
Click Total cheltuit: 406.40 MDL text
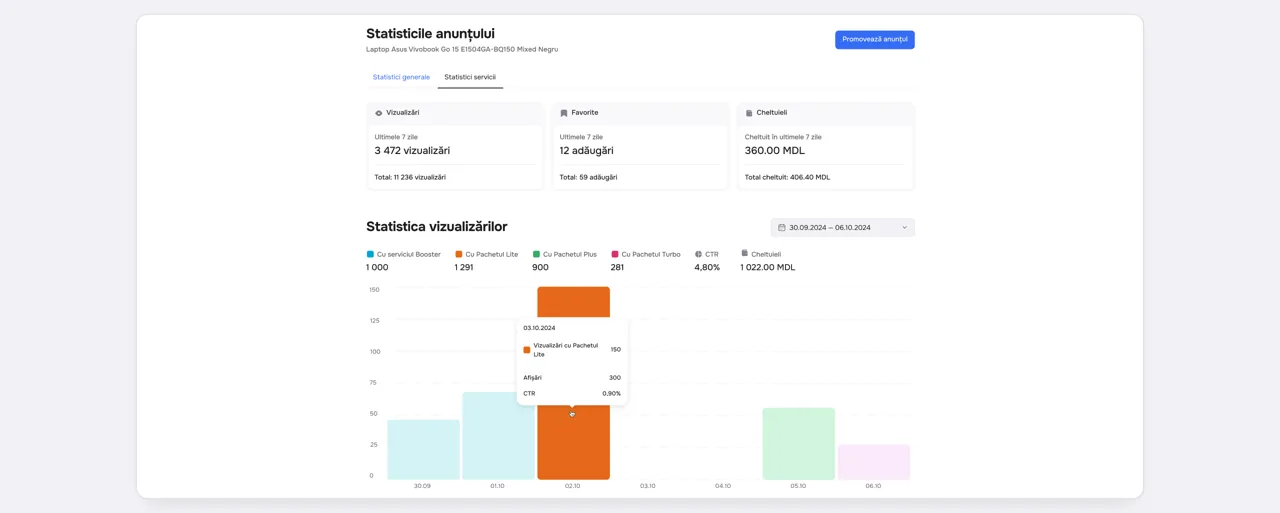787,177
